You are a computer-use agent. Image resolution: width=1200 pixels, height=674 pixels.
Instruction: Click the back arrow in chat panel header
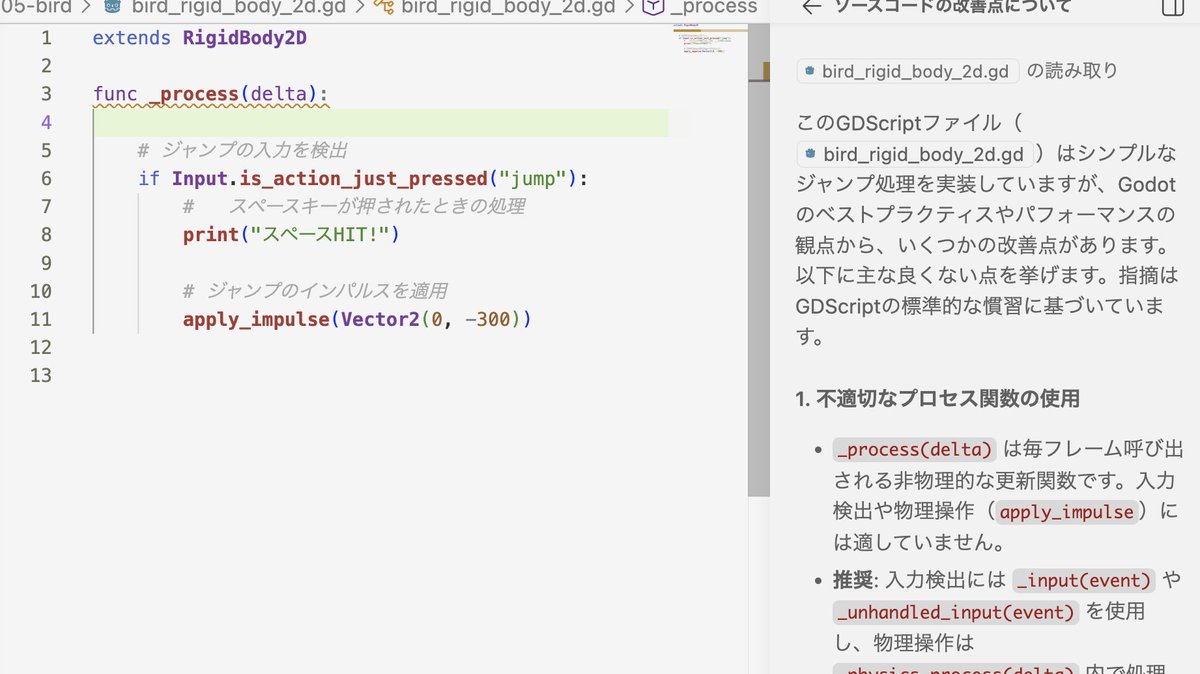click(812, 7)
